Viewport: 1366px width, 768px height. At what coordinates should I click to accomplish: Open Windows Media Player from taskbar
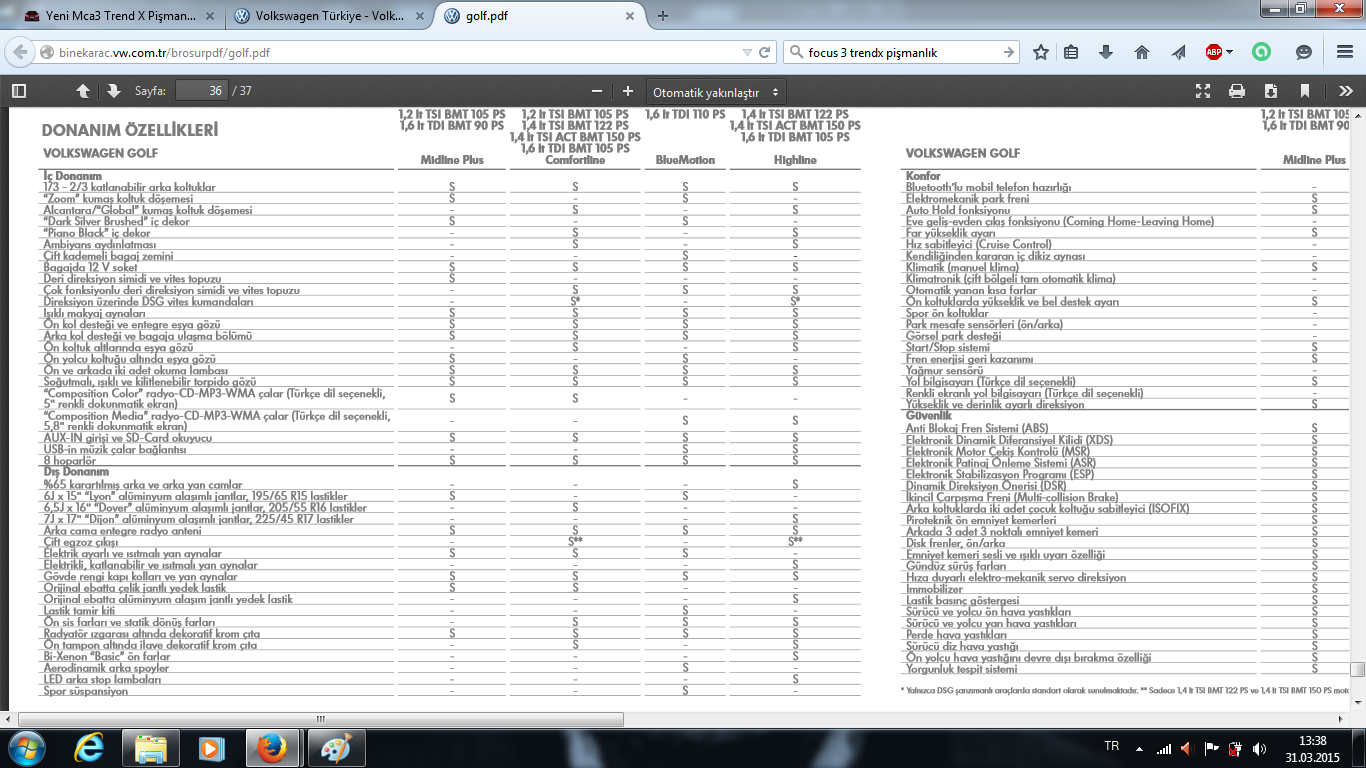point(210,747)
